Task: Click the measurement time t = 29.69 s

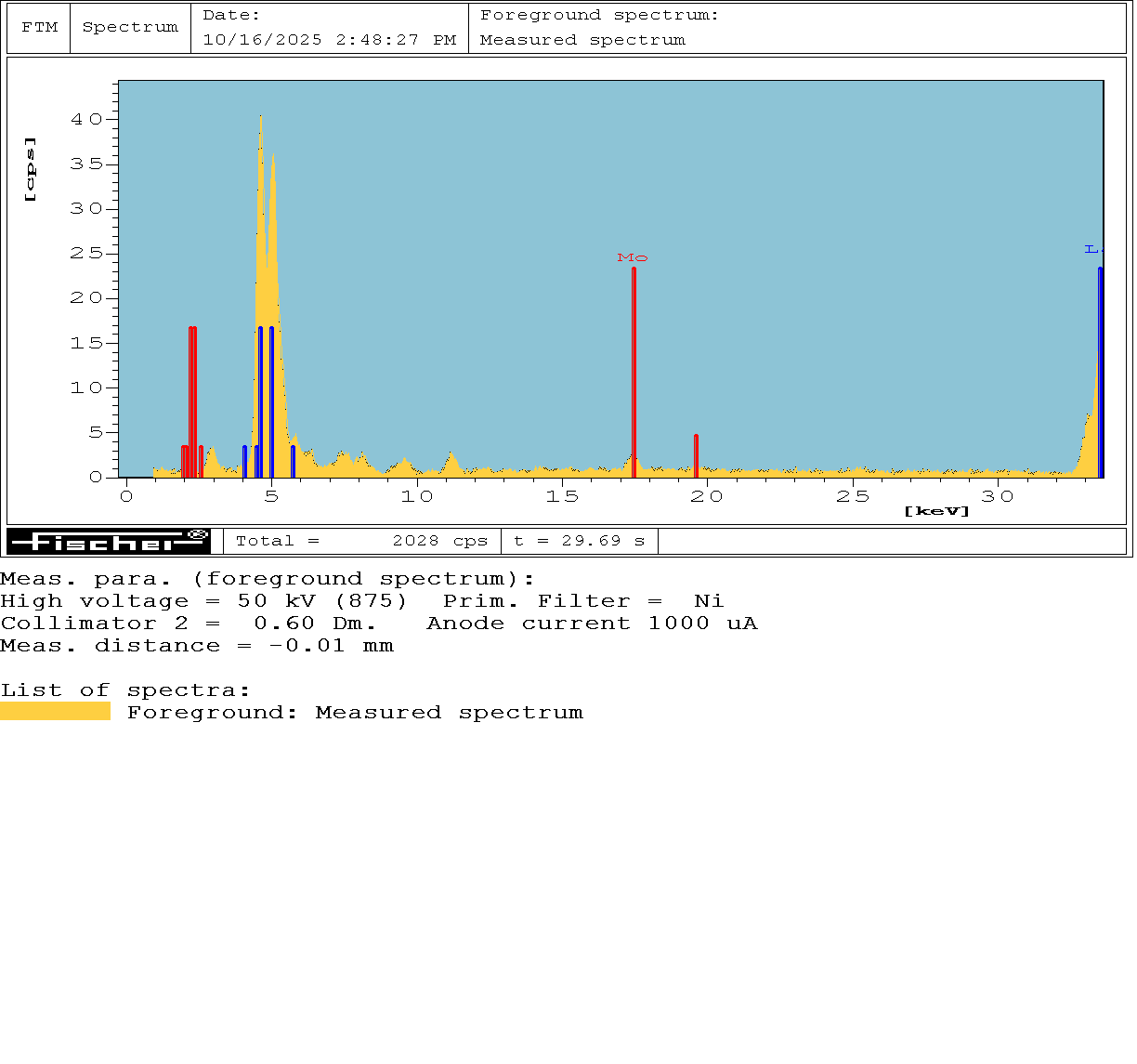Action: tap(579, 541)
